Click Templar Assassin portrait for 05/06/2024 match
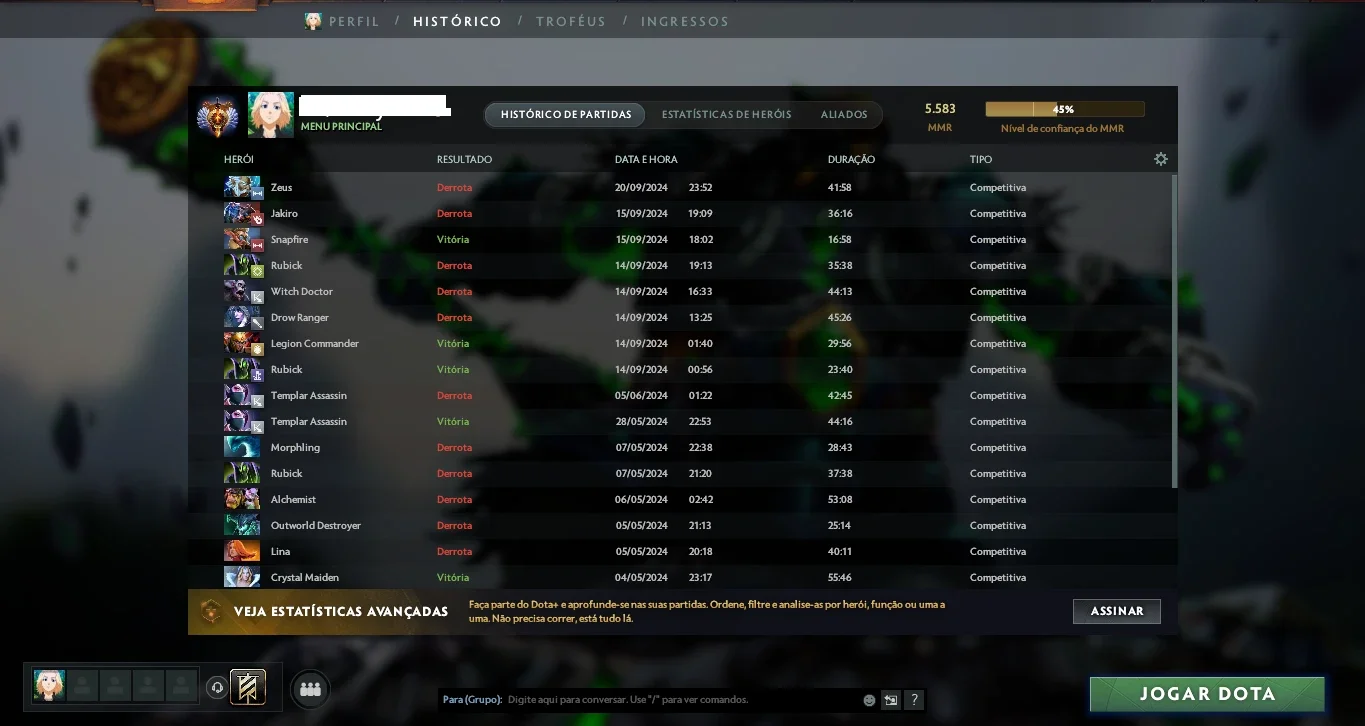This screenshot has height=726, width=1365. [242, 395]
